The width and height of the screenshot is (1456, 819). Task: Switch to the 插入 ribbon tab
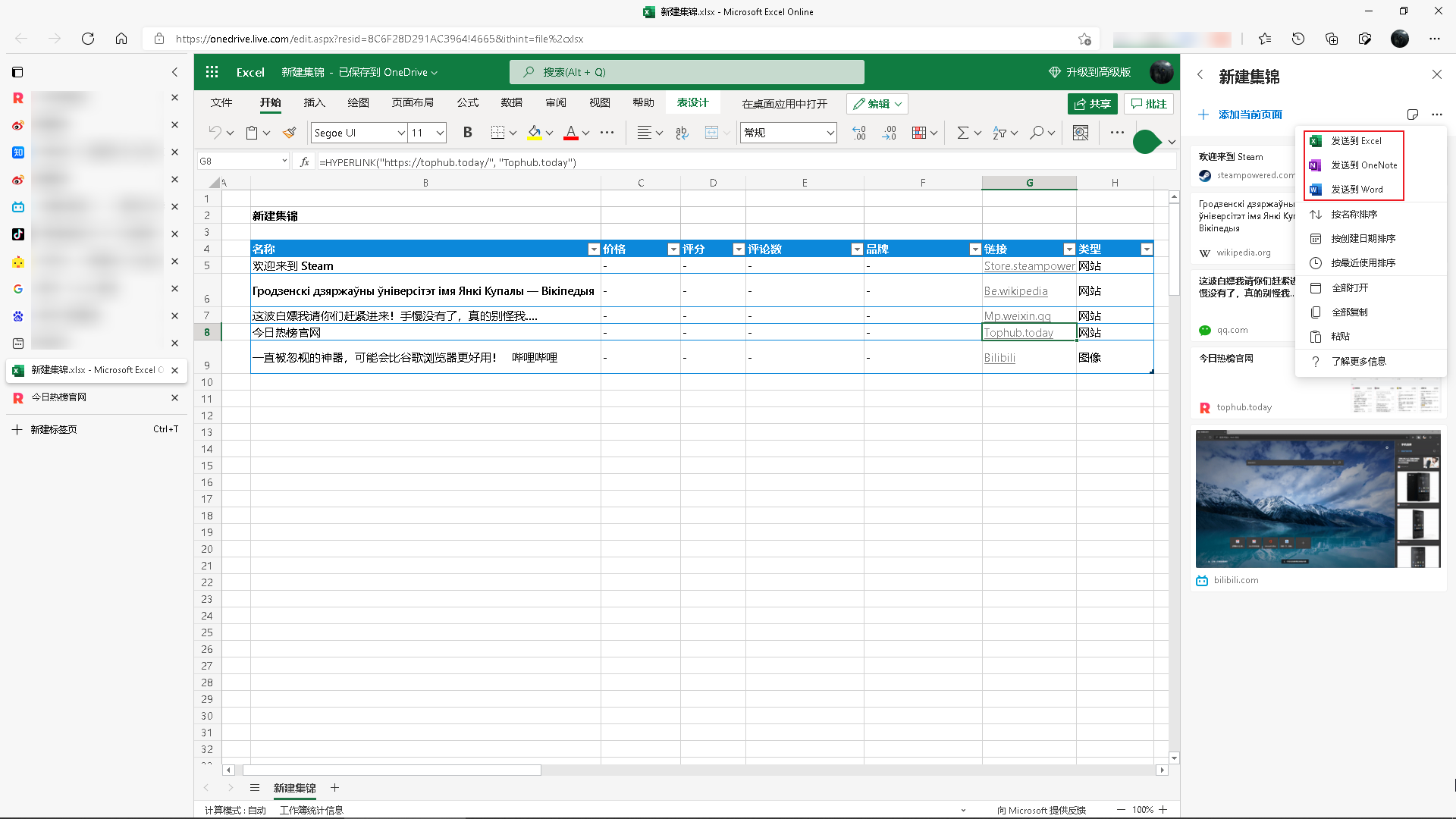pos(314,102)
